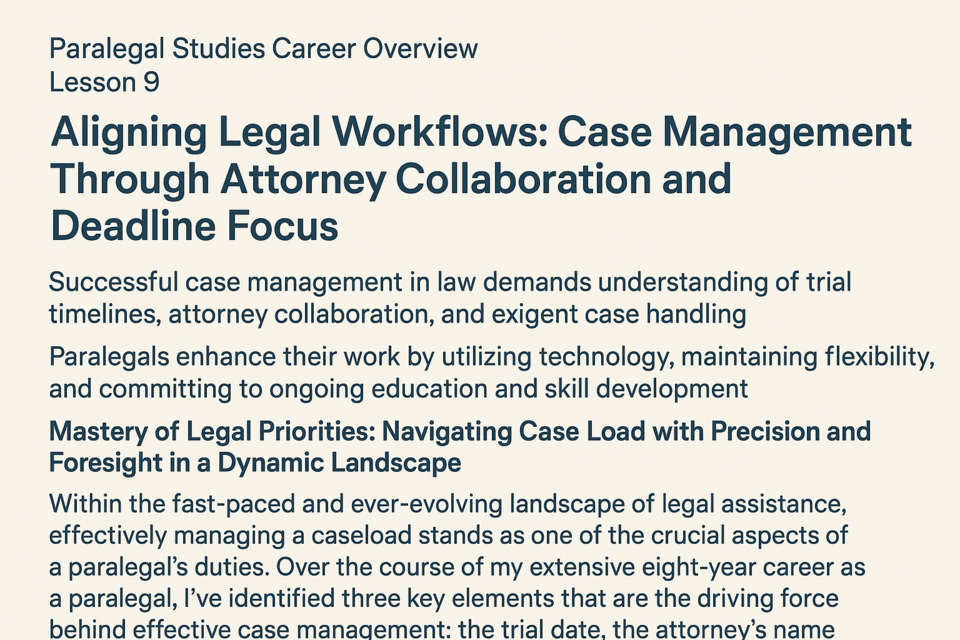Viewport: 960px width, 640px height.
Task: Click the 'Paralegal Studies Career Overview' course title
Action: 263,49
